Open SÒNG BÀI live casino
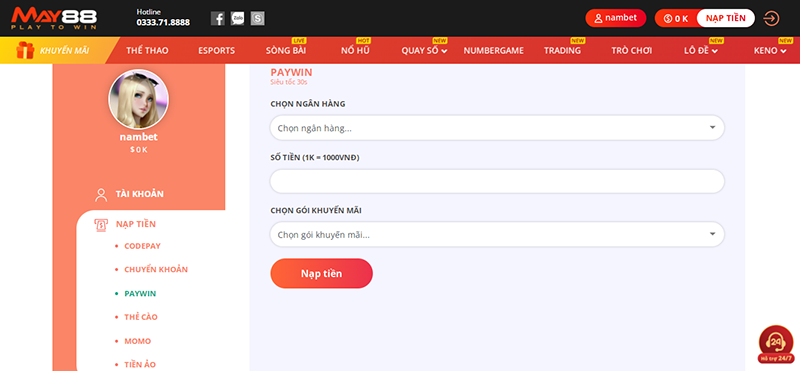The image size is (800, 371). 286,51
